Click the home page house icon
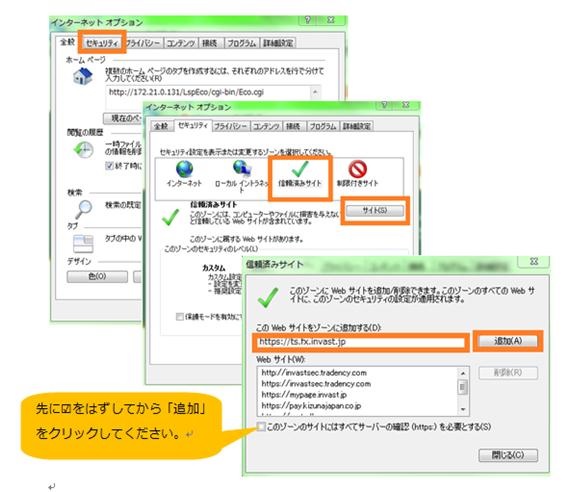571x492 pixels. tap(83, 76)
